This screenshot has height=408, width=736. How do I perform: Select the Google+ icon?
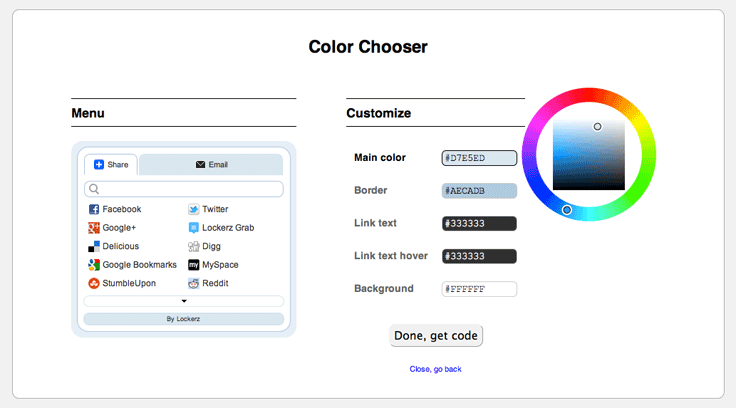94,228
